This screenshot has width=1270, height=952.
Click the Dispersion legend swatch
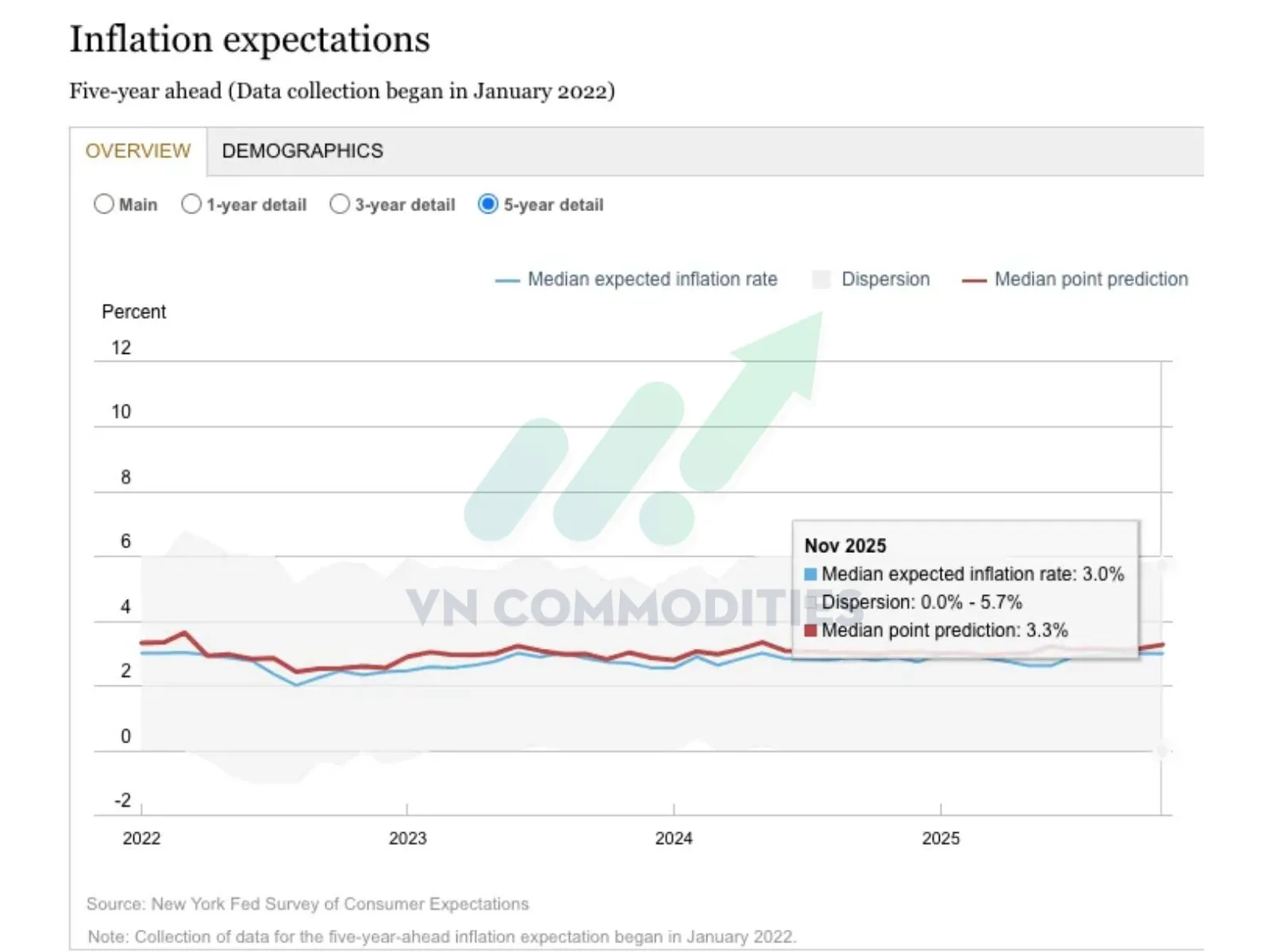tap(822, 279)
